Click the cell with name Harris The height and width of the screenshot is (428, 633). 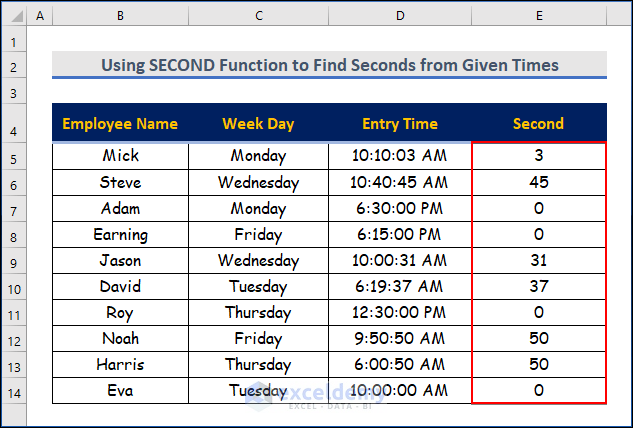tap(120, 364)
